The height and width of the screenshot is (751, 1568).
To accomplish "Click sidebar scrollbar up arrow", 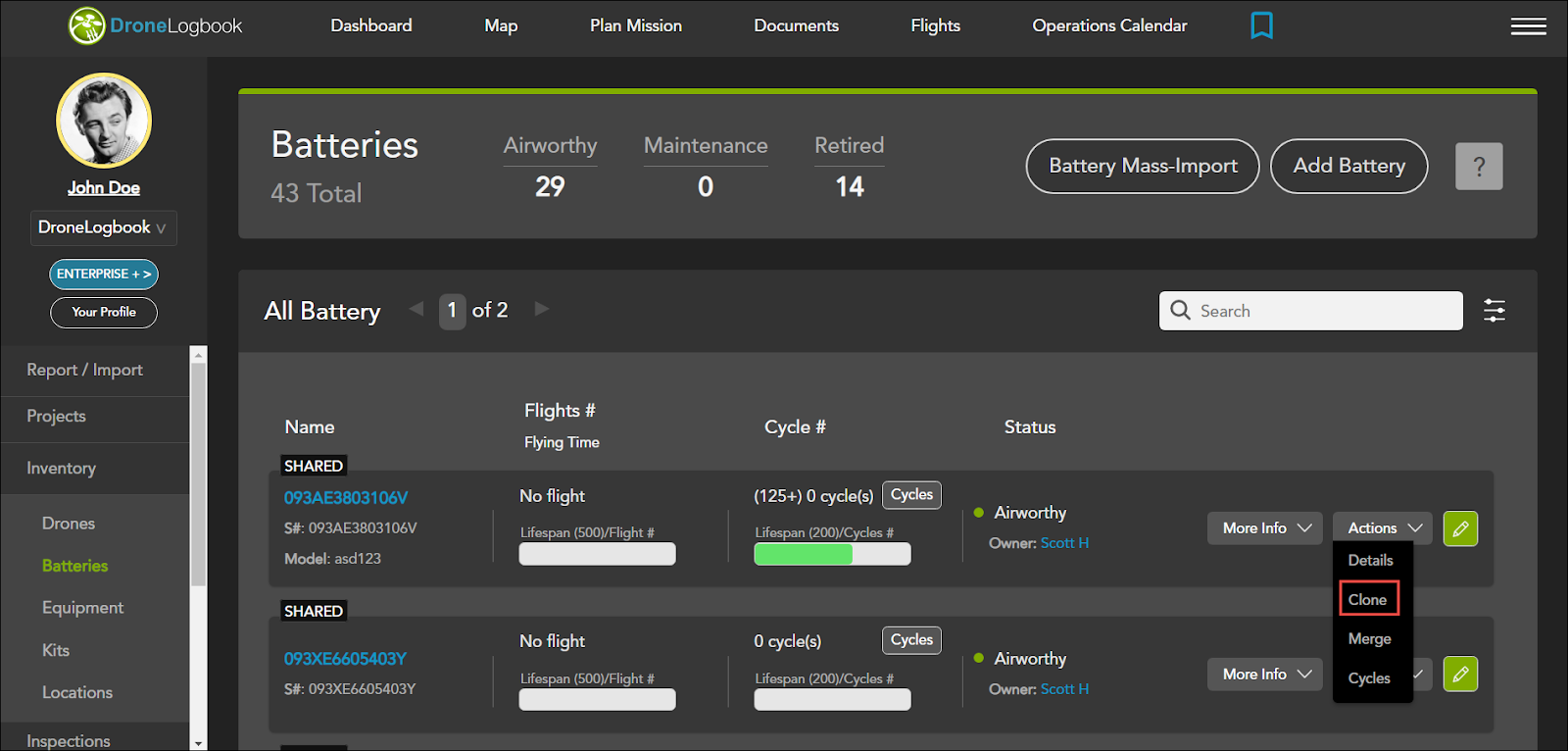I will 199,354.
